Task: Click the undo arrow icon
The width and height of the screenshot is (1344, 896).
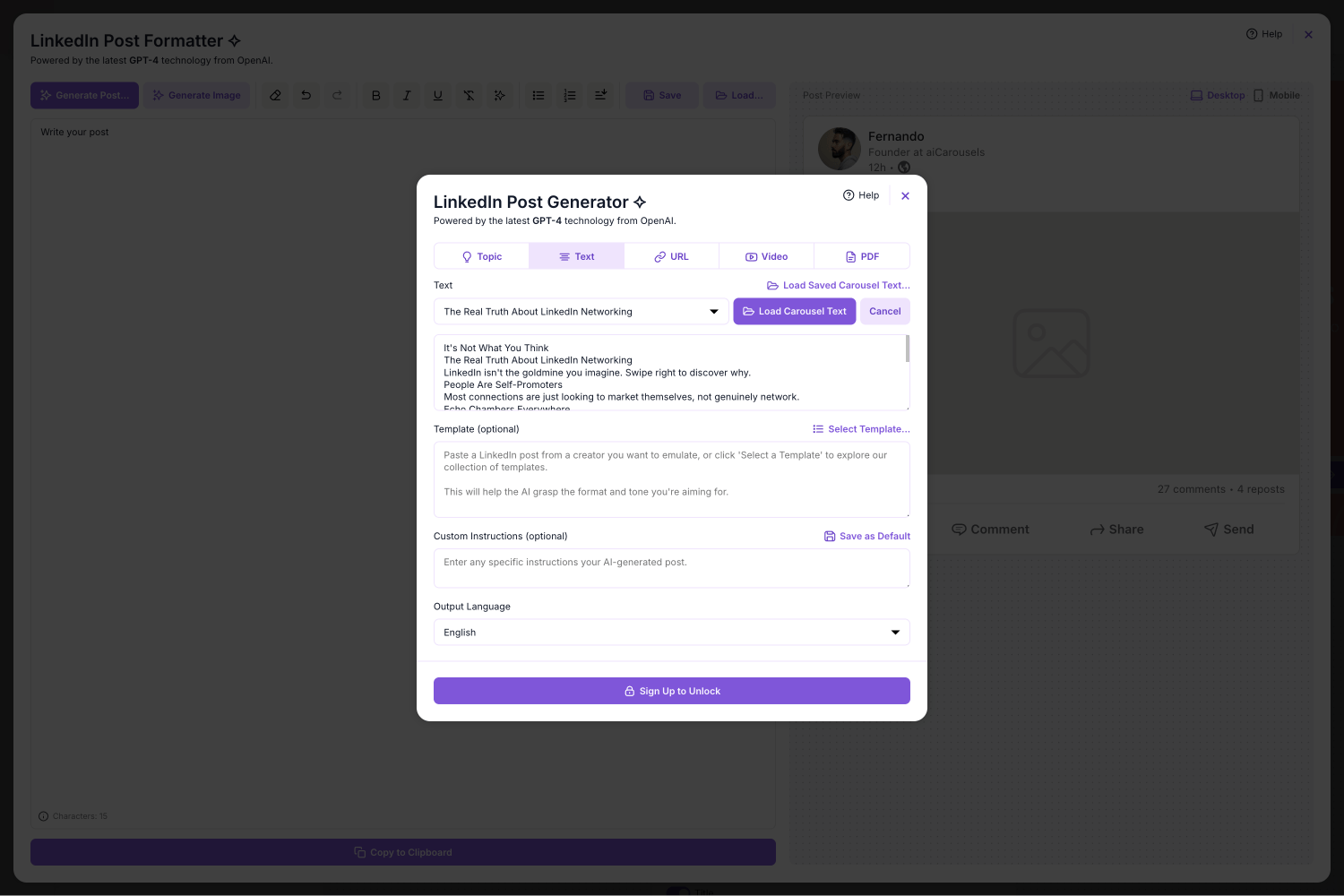Action: 306,95
